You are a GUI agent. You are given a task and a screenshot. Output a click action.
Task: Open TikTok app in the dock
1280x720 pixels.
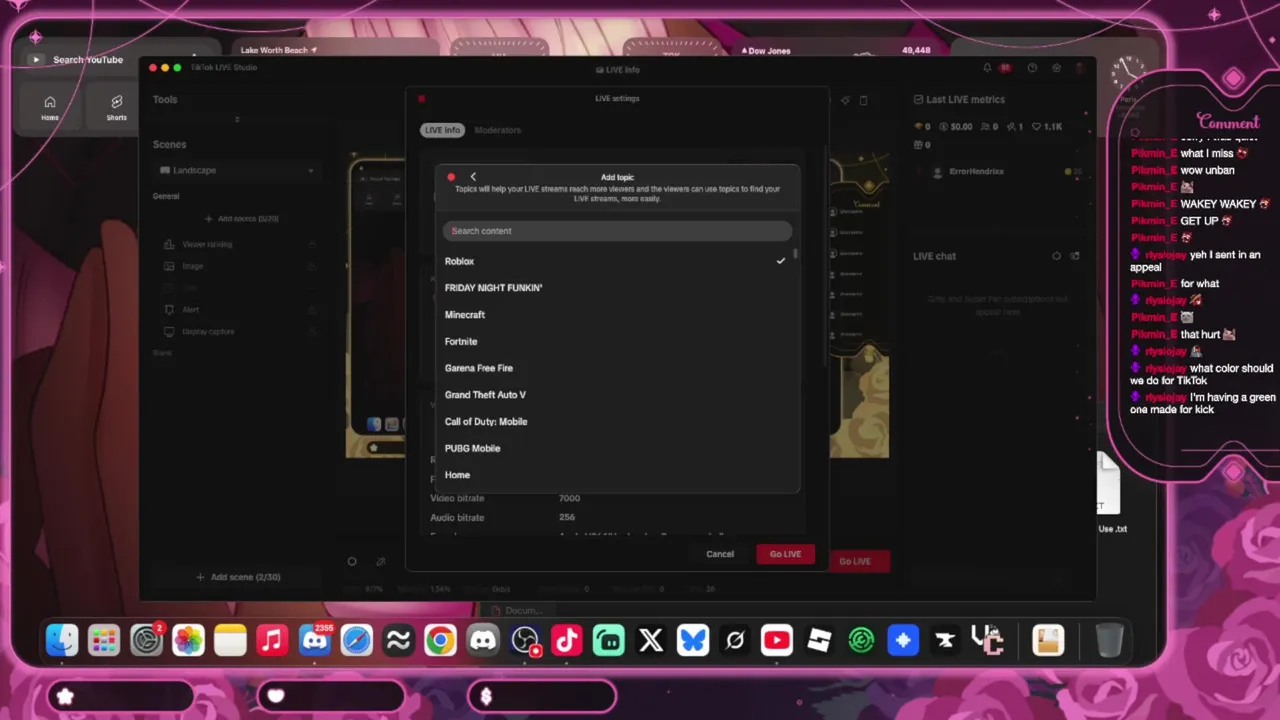(x=567, y=640)
